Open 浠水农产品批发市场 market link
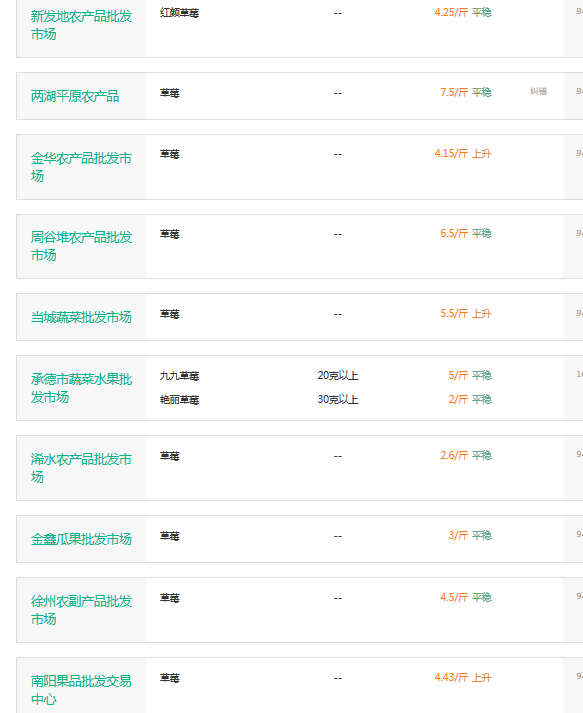583x713 pixels. tap(81, 468)
